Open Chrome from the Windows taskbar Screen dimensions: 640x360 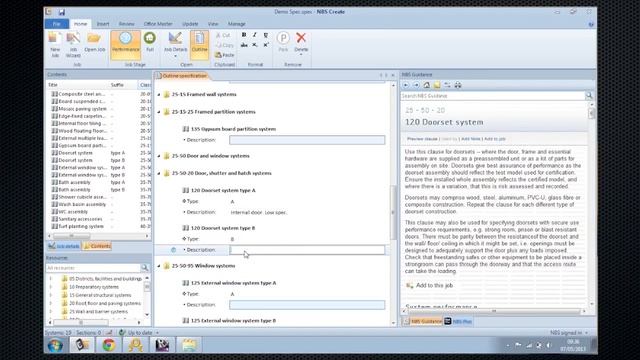pyautogui.click(x=109, y=345)
